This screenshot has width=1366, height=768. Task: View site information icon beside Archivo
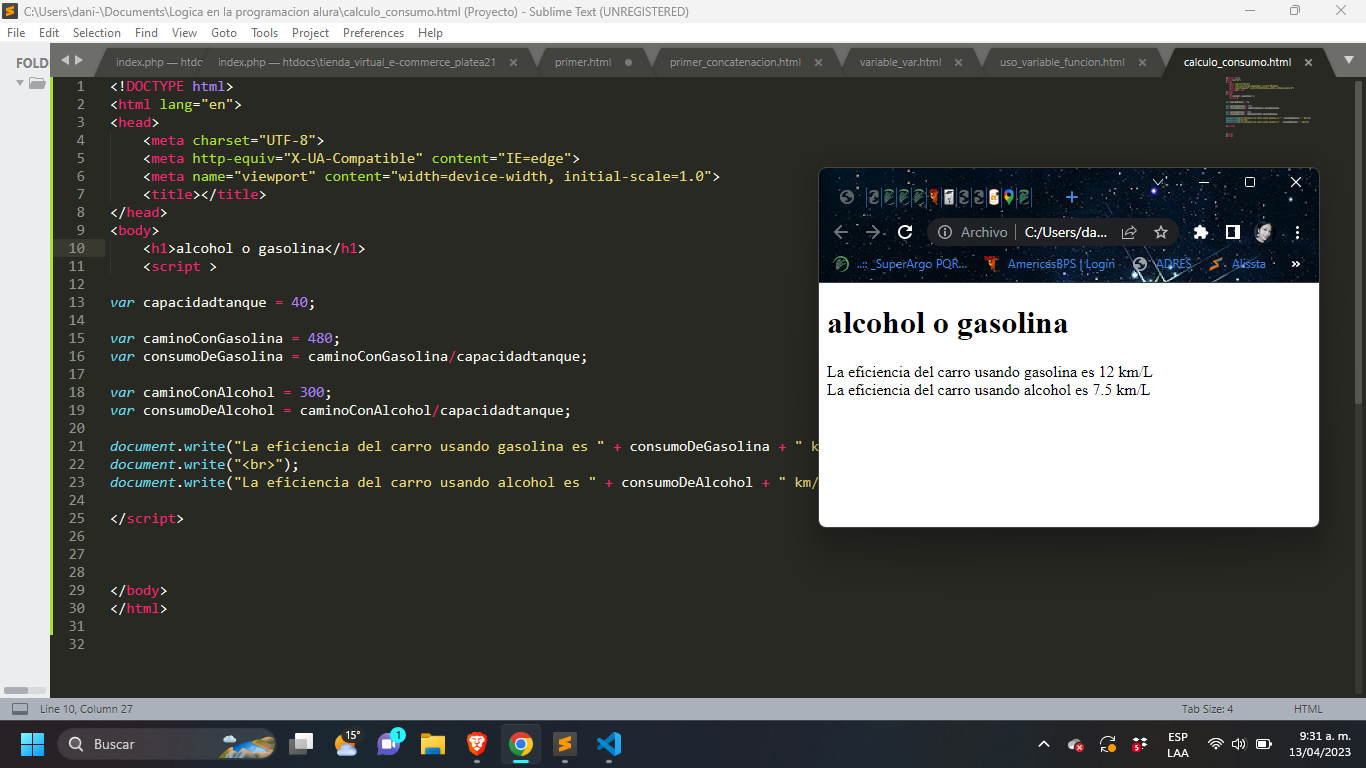point(945,232)
